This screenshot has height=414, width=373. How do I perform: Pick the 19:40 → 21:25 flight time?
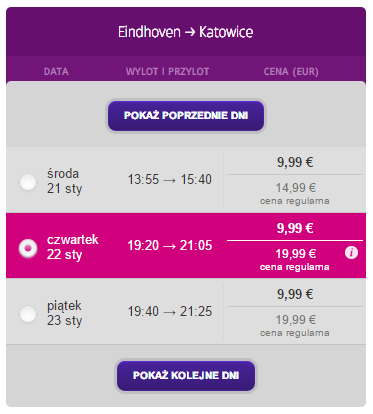(170, 312)
